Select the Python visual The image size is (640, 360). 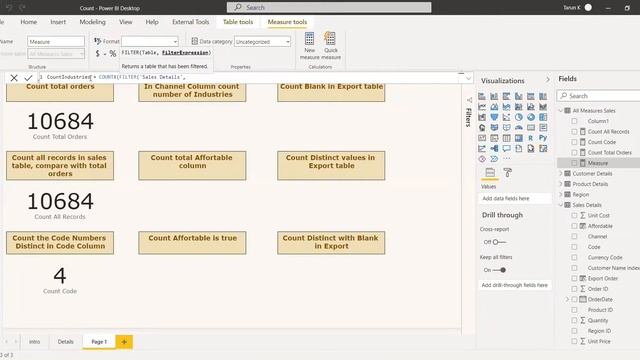543,138
